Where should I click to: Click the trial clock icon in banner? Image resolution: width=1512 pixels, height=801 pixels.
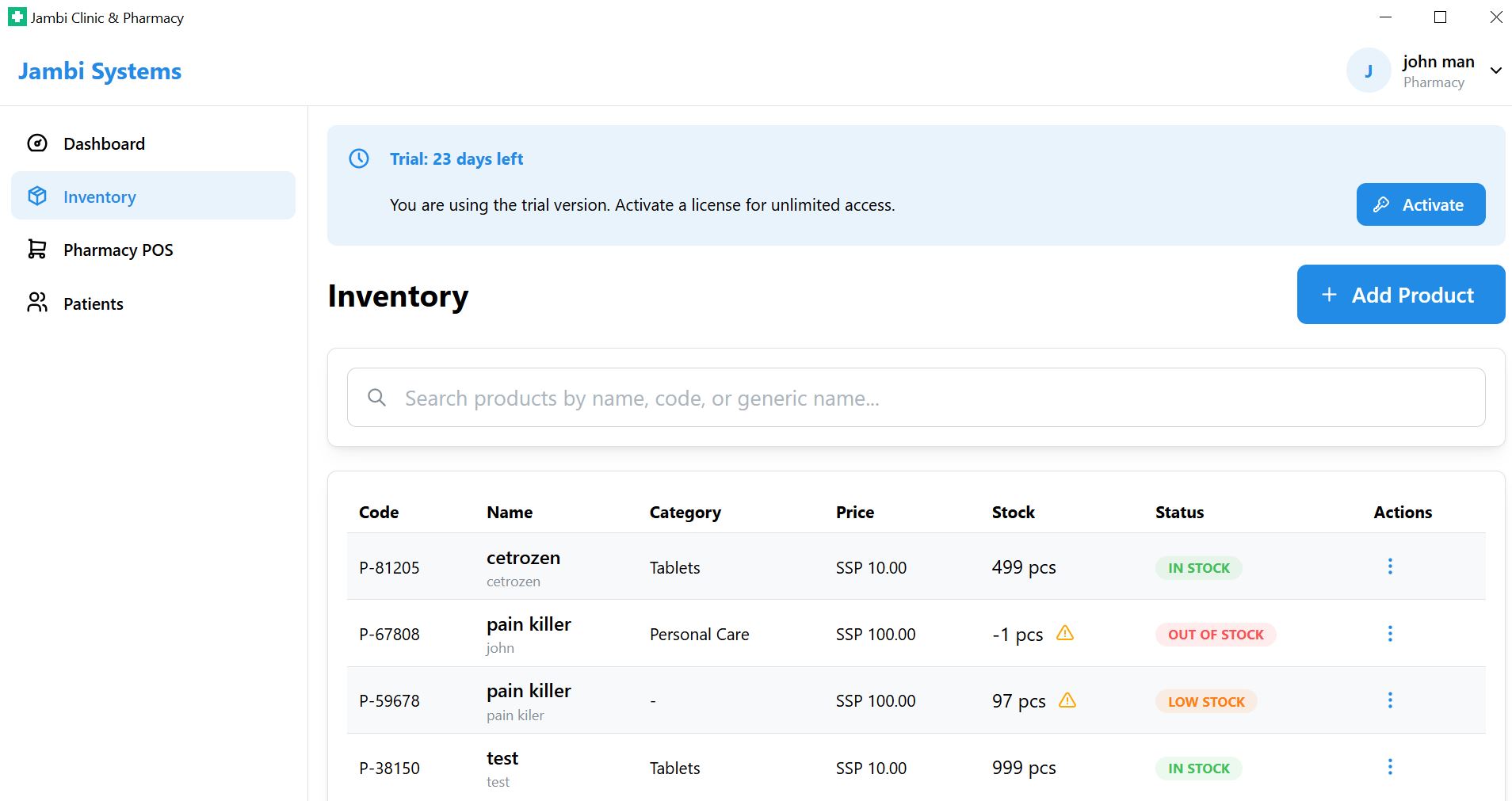pos(359,158)
